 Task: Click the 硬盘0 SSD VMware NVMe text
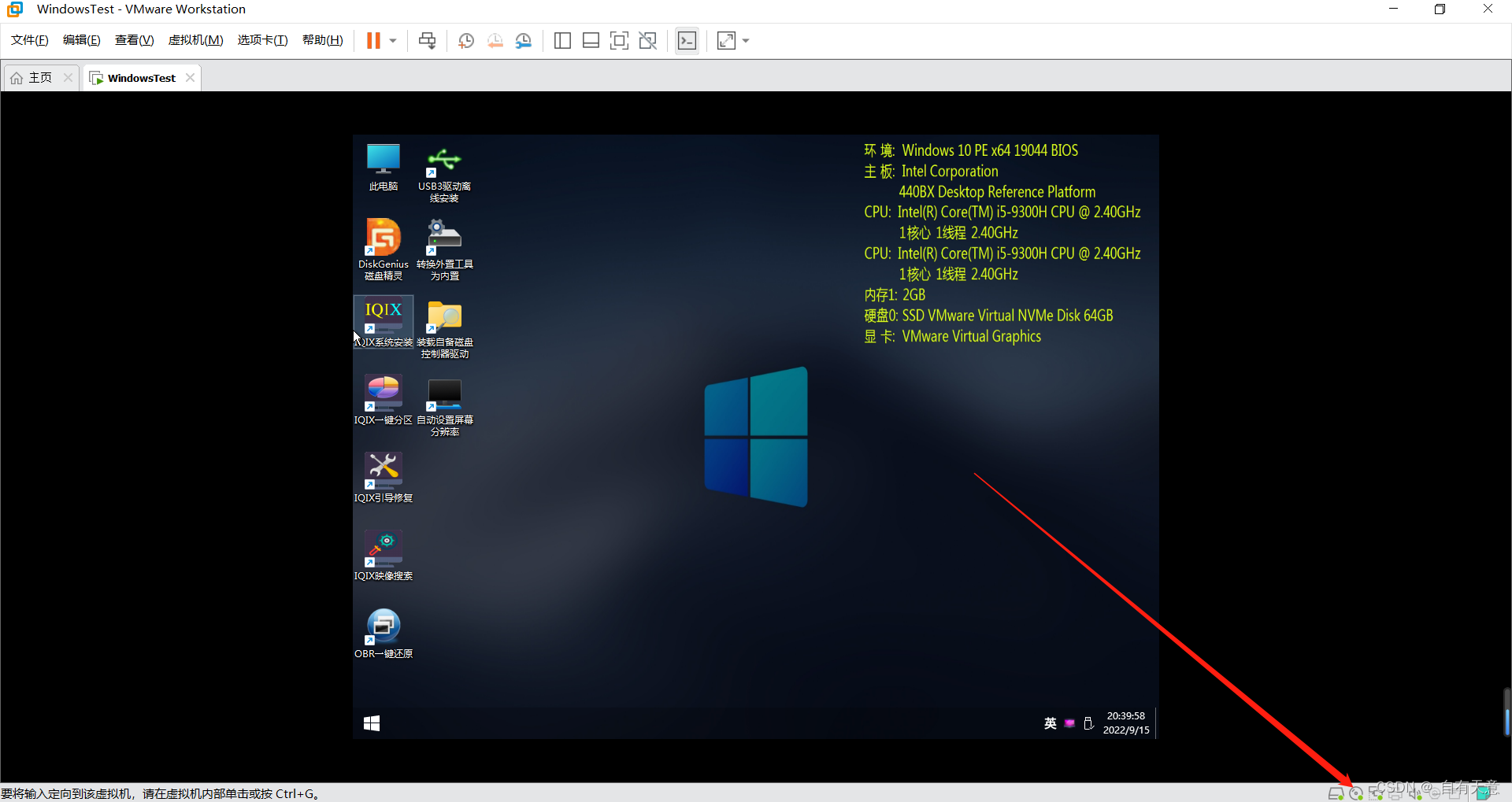(988, 316)
